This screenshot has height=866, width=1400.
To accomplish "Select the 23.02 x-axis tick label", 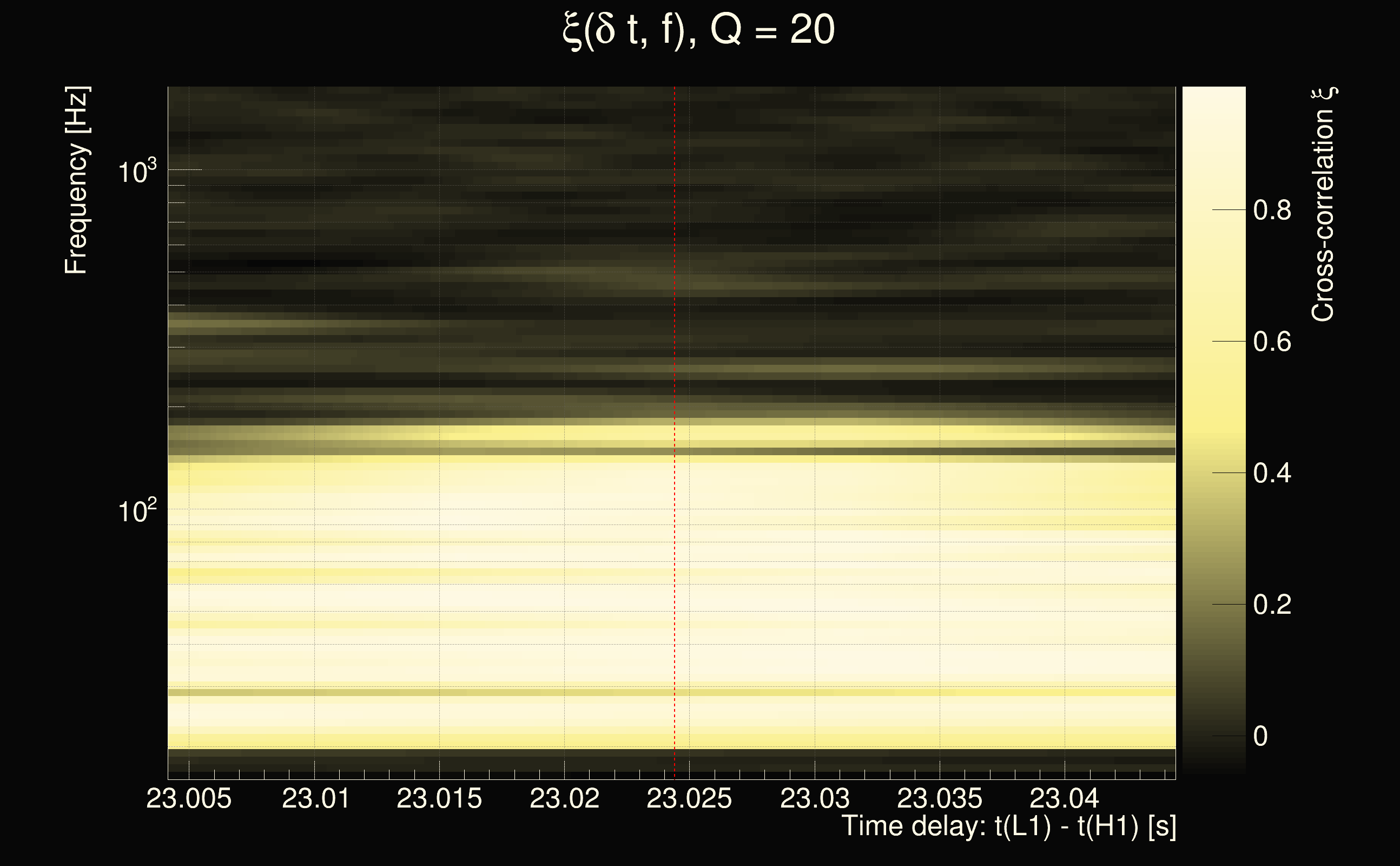I will click(564, 798).
